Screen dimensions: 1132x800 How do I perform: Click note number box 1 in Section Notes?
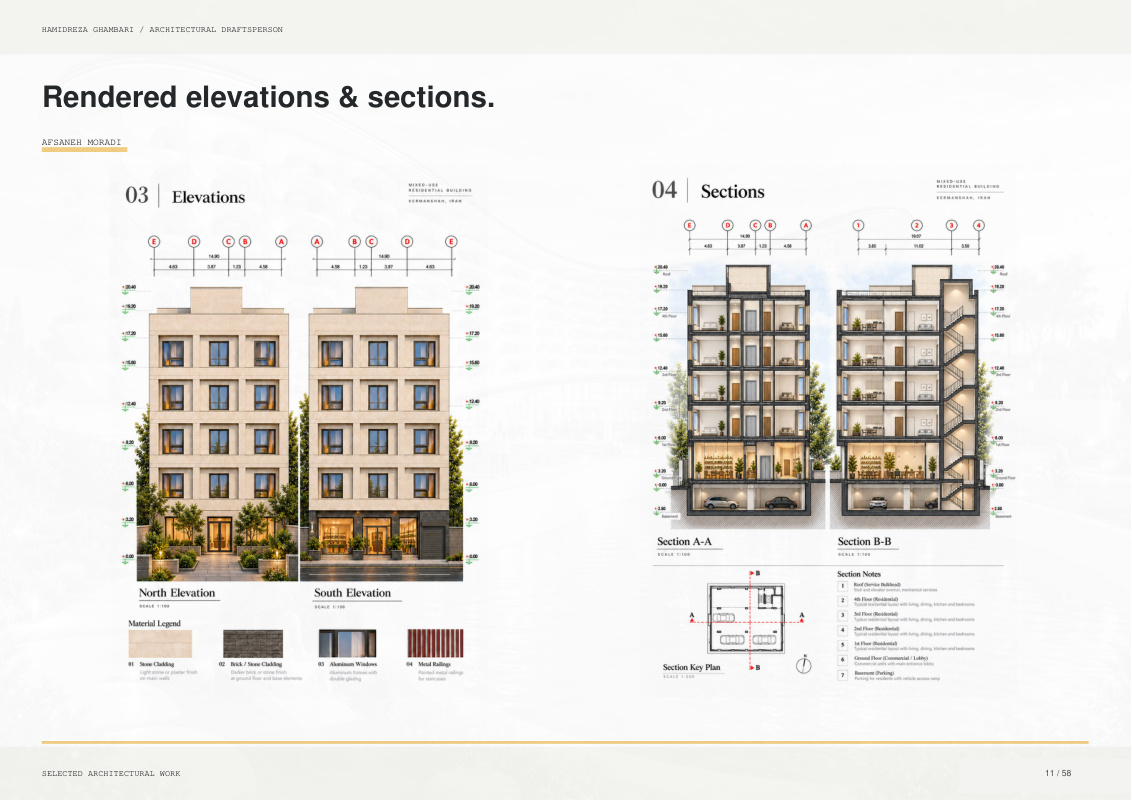(x=843, y=586)
